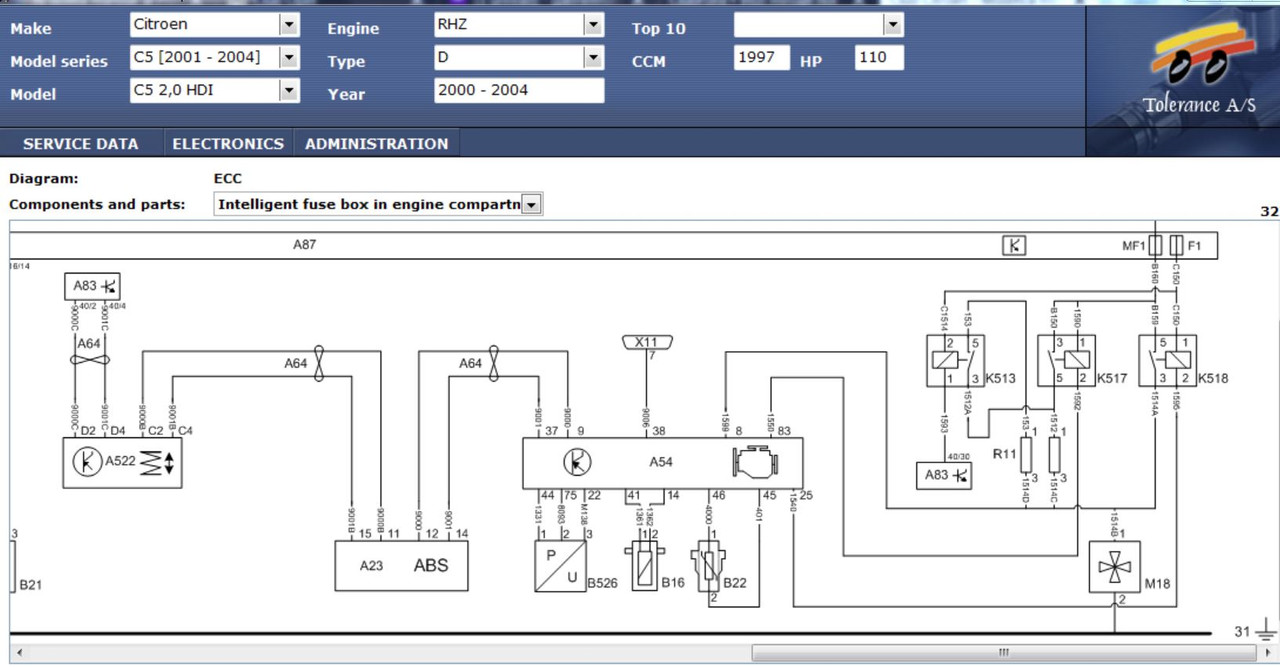1280x667 pixels.
Task: Open the ADMINISTRATION tab
Action: (x=376, y=143)
